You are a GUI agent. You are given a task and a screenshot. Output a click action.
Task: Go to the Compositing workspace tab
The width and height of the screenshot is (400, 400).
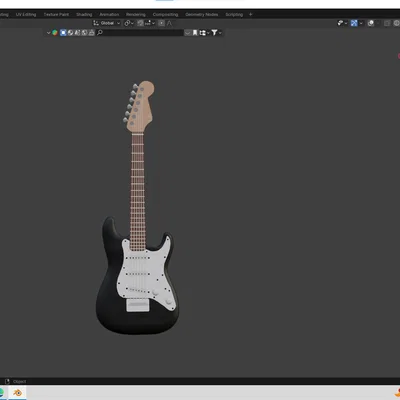pyautogui.click(x=165, y=14)
